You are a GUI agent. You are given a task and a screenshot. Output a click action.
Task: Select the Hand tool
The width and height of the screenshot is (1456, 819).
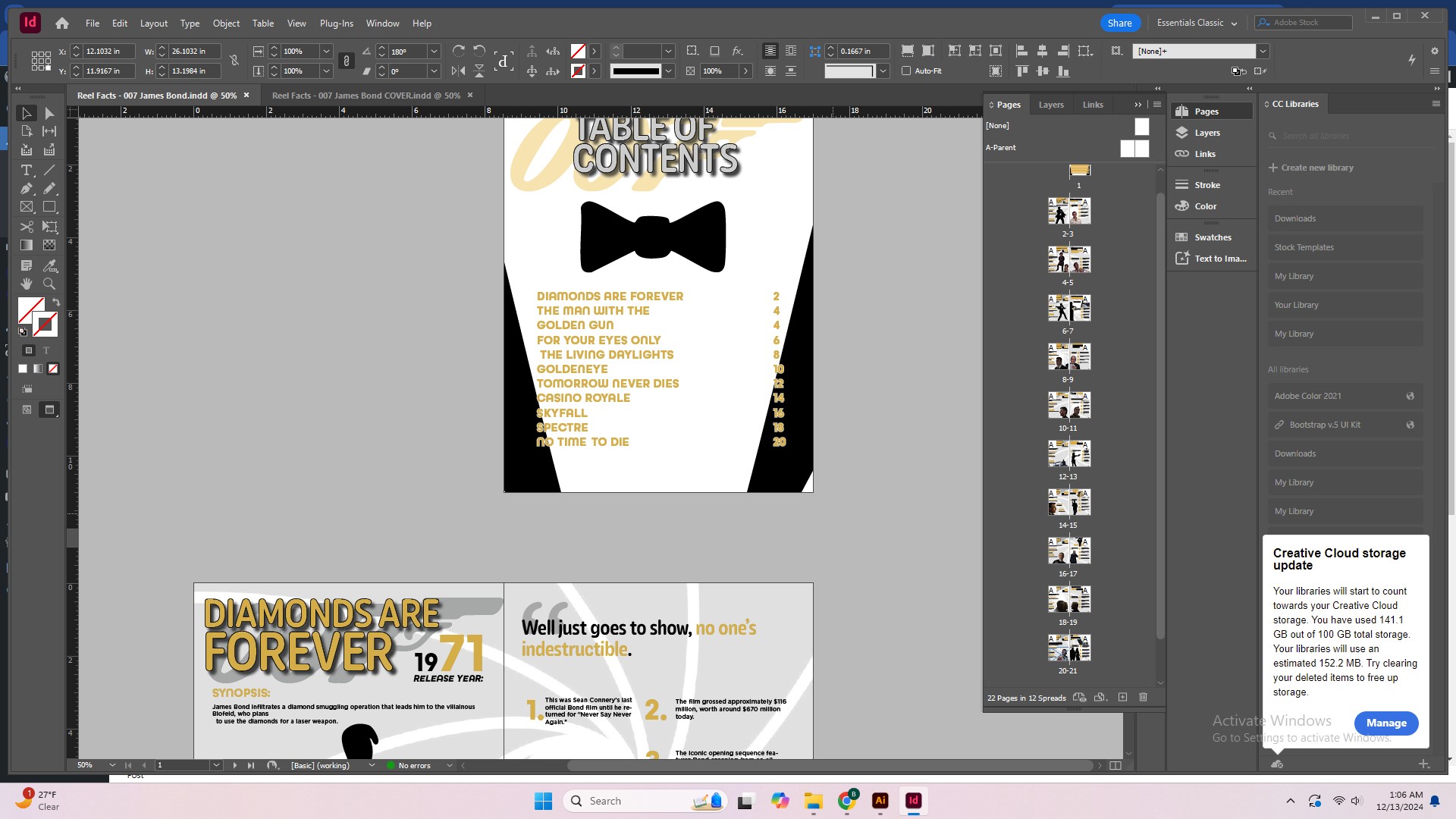[x=27, y=284]
